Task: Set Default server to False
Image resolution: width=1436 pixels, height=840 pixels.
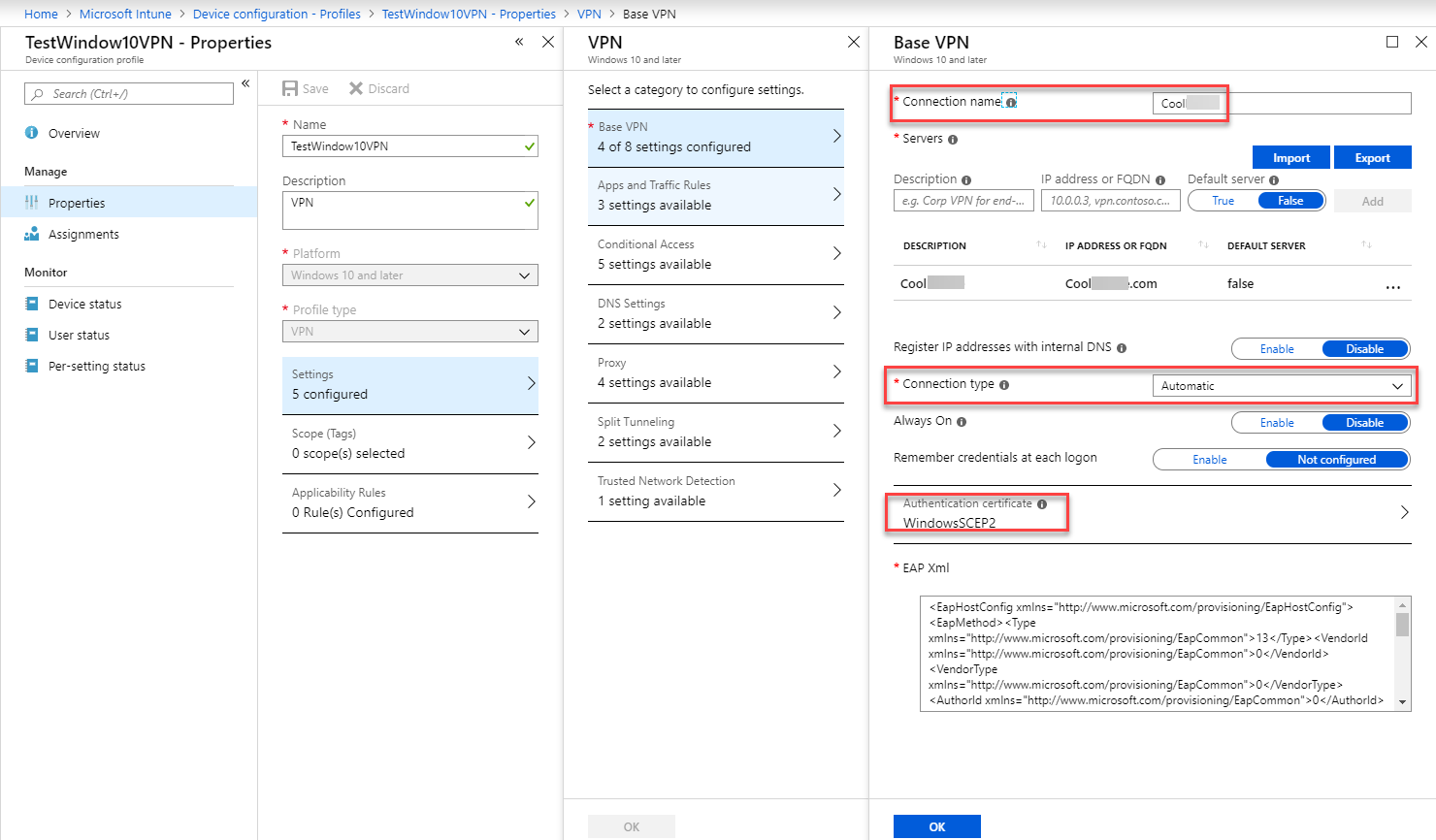Action: click(x=1290, y=201)
